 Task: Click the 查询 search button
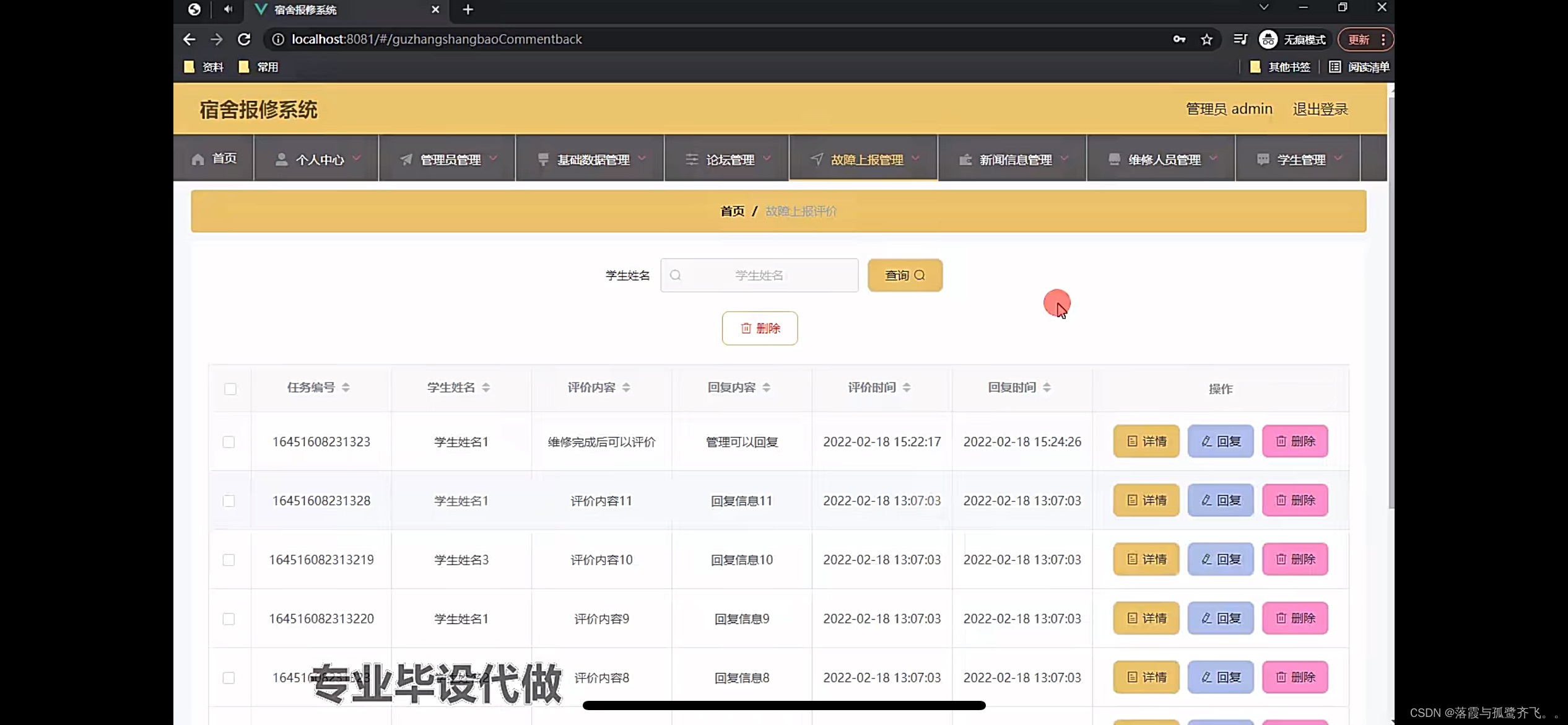905,275
